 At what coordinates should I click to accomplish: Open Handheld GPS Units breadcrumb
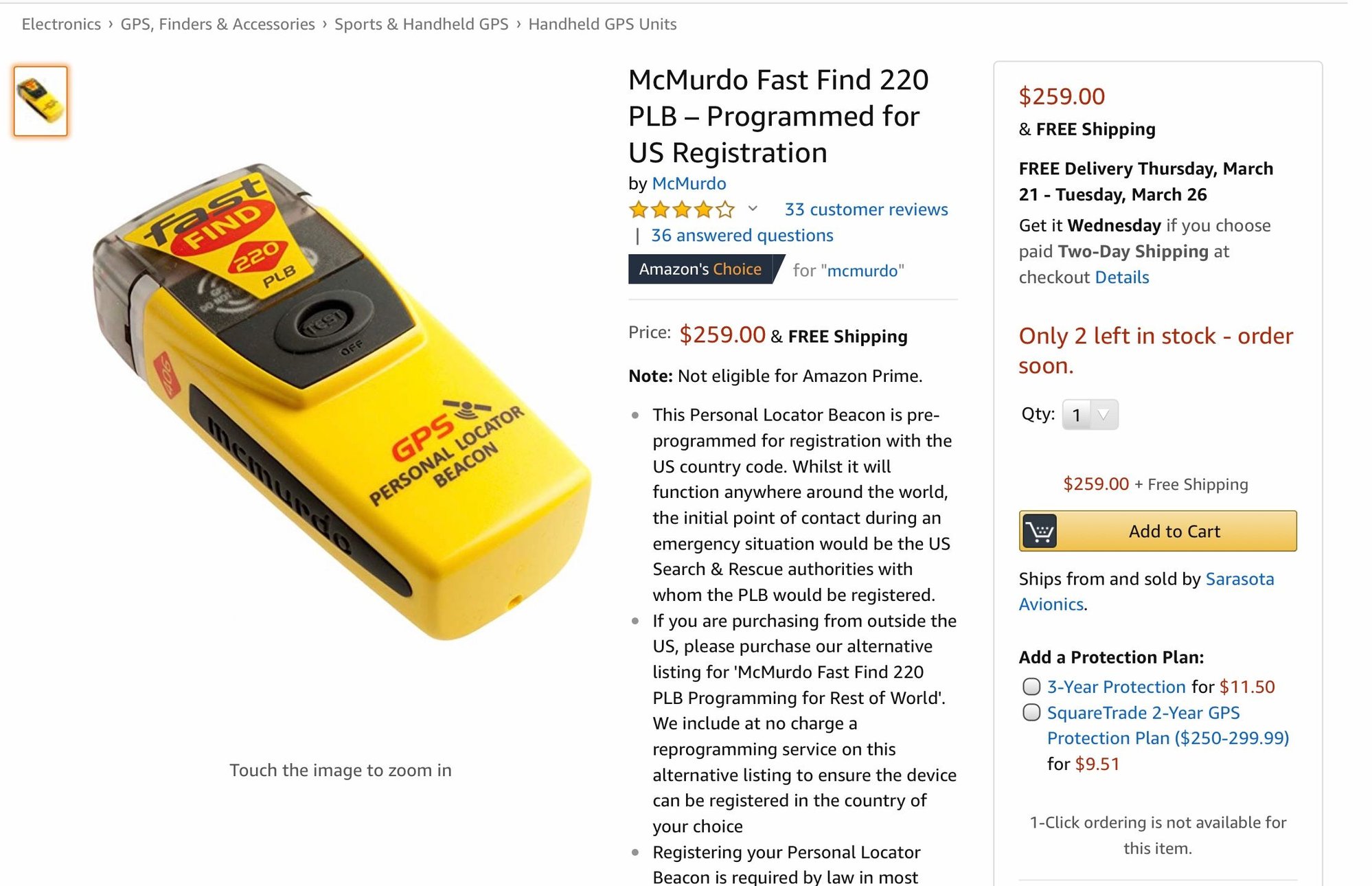pos(602,24)
